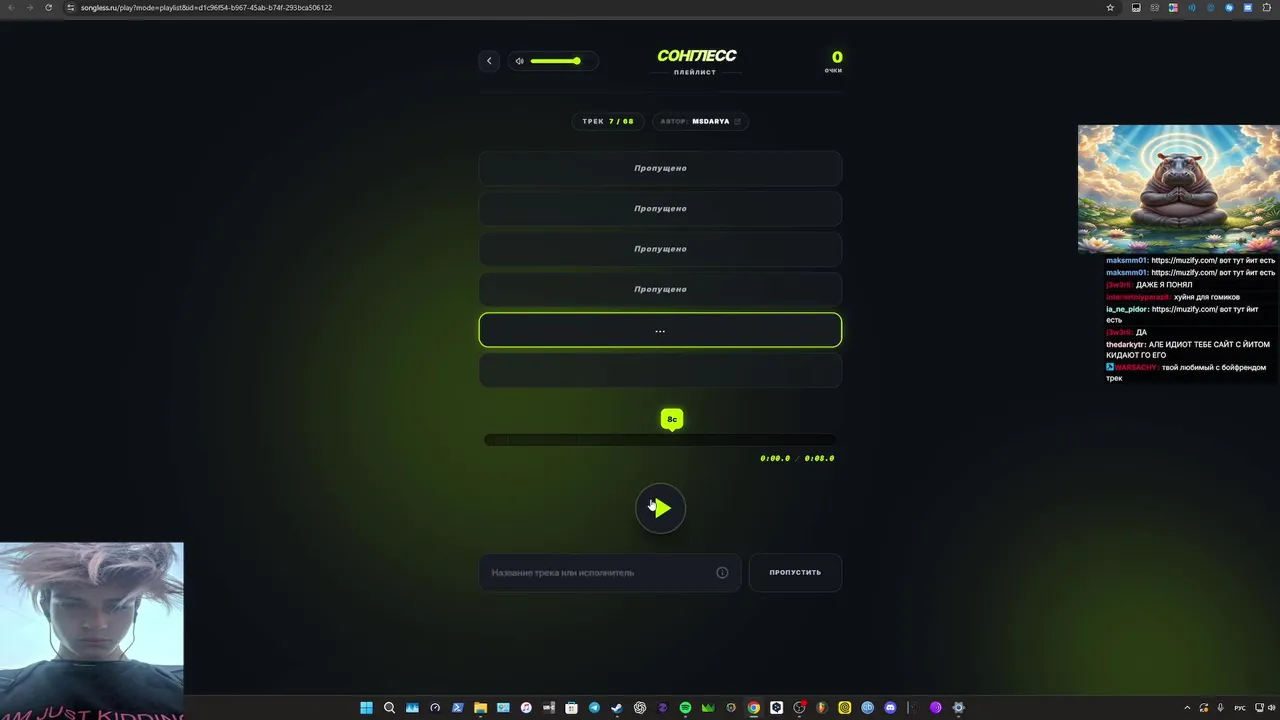
Task: Click the Shazam extension icon
Action: pyautogui.click(x=1229, y=7)
